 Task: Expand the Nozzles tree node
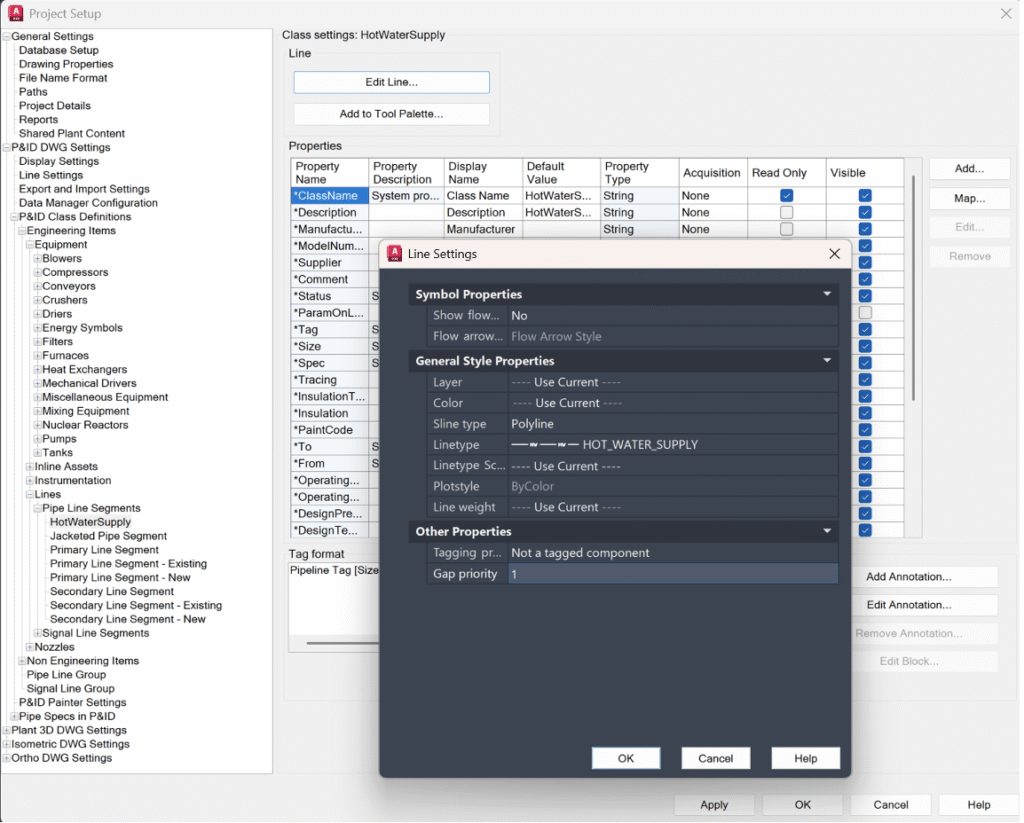click(30, 647)
